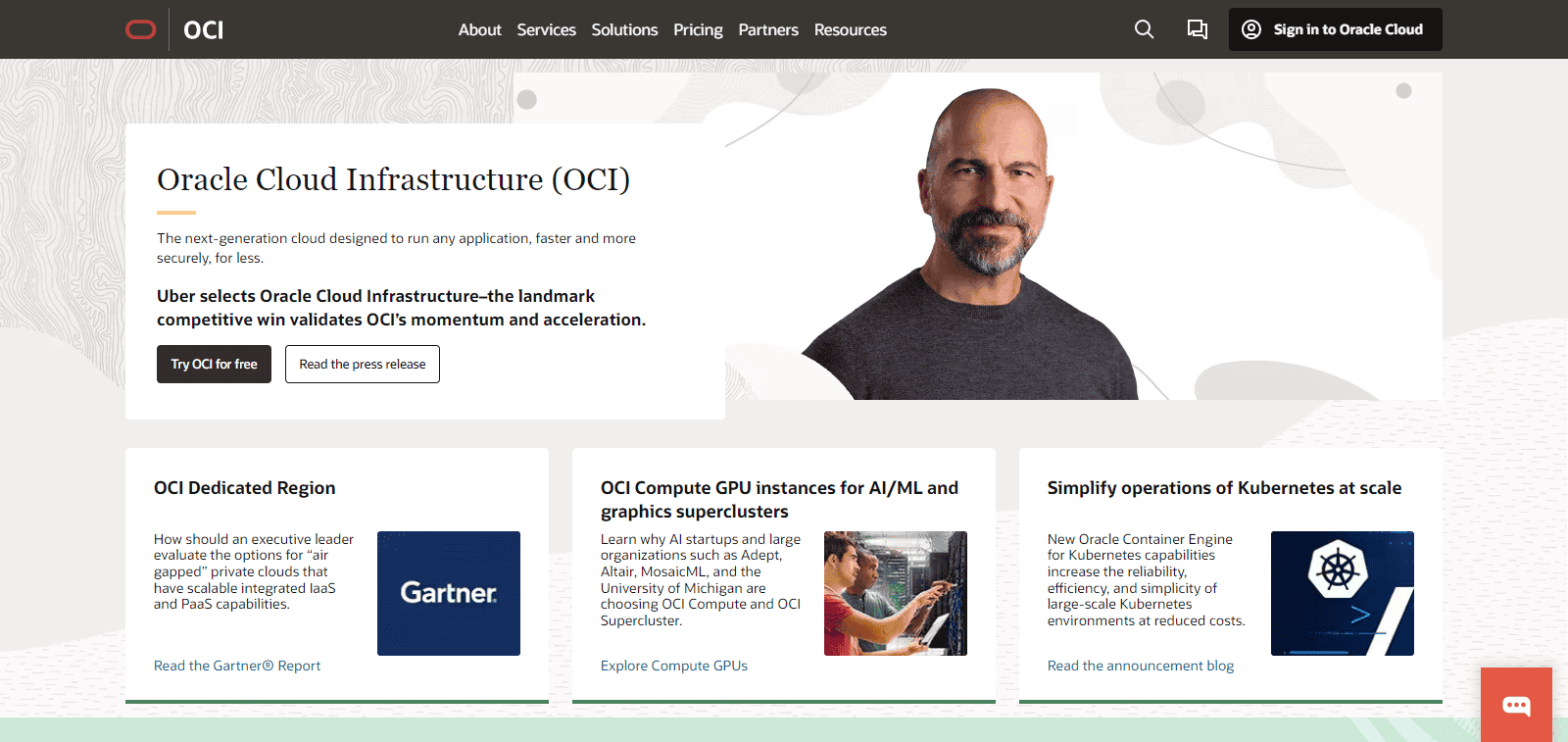The height and width of the screenshot is (742, 1568).
Task: Open the search magnifier icon
Action: pyautogui.click(x=1144, y=29)
